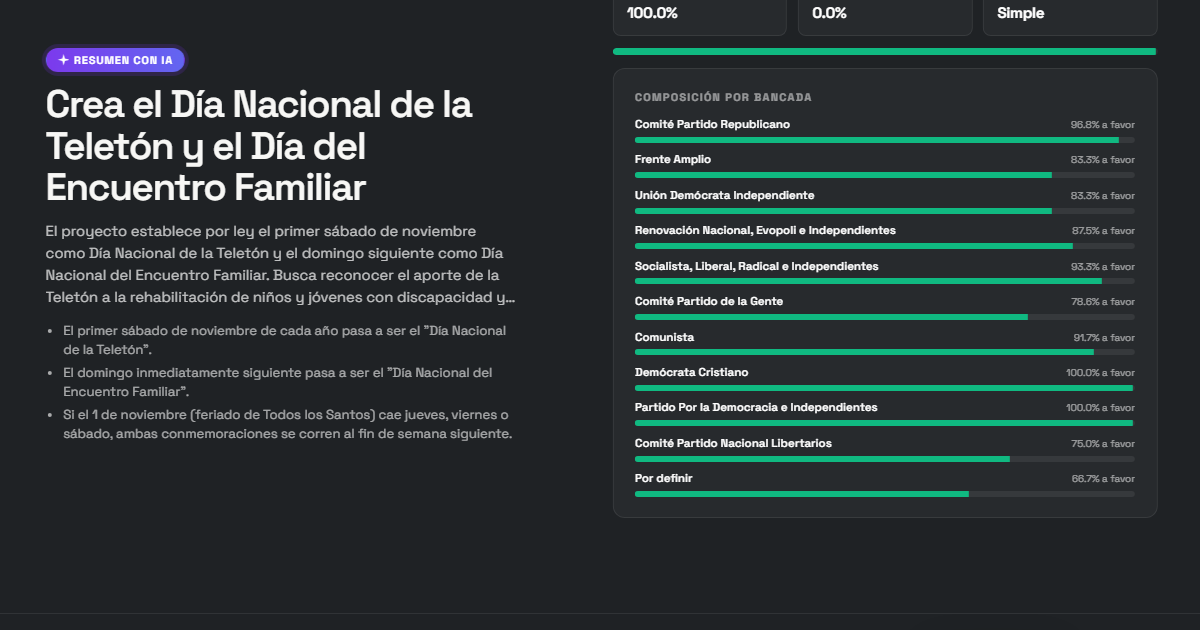Click bullet El primer sábado de noviembre

tap(284, 340)
